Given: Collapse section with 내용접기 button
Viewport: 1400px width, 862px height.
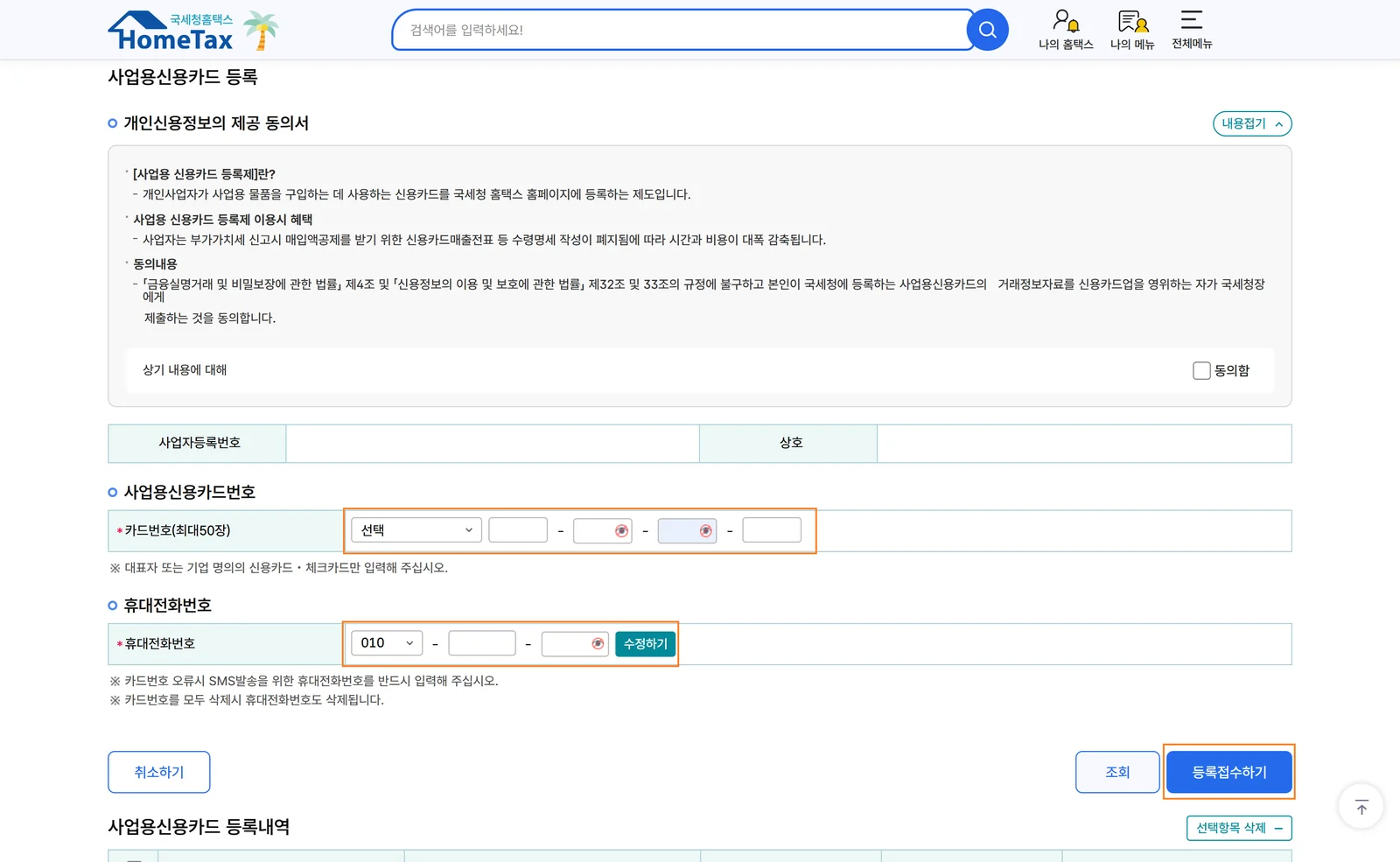Looking at the screenshot, I should tap(1252, 123).
